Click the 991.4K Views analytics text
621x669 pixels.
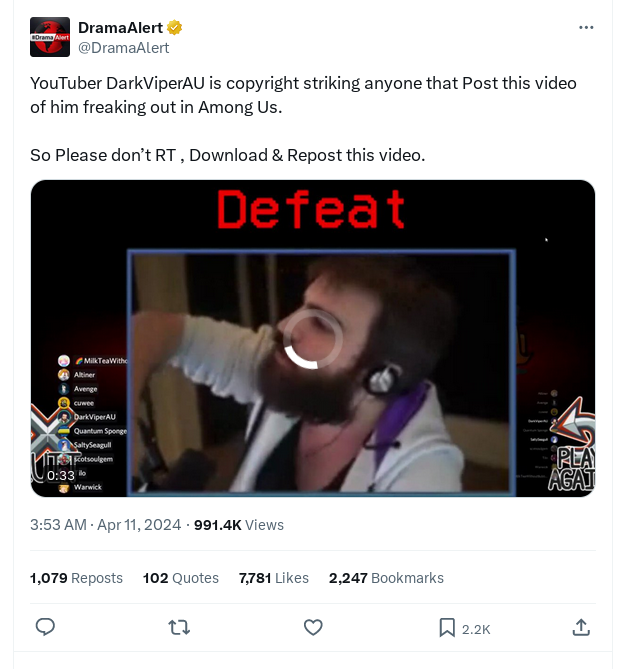239,525
